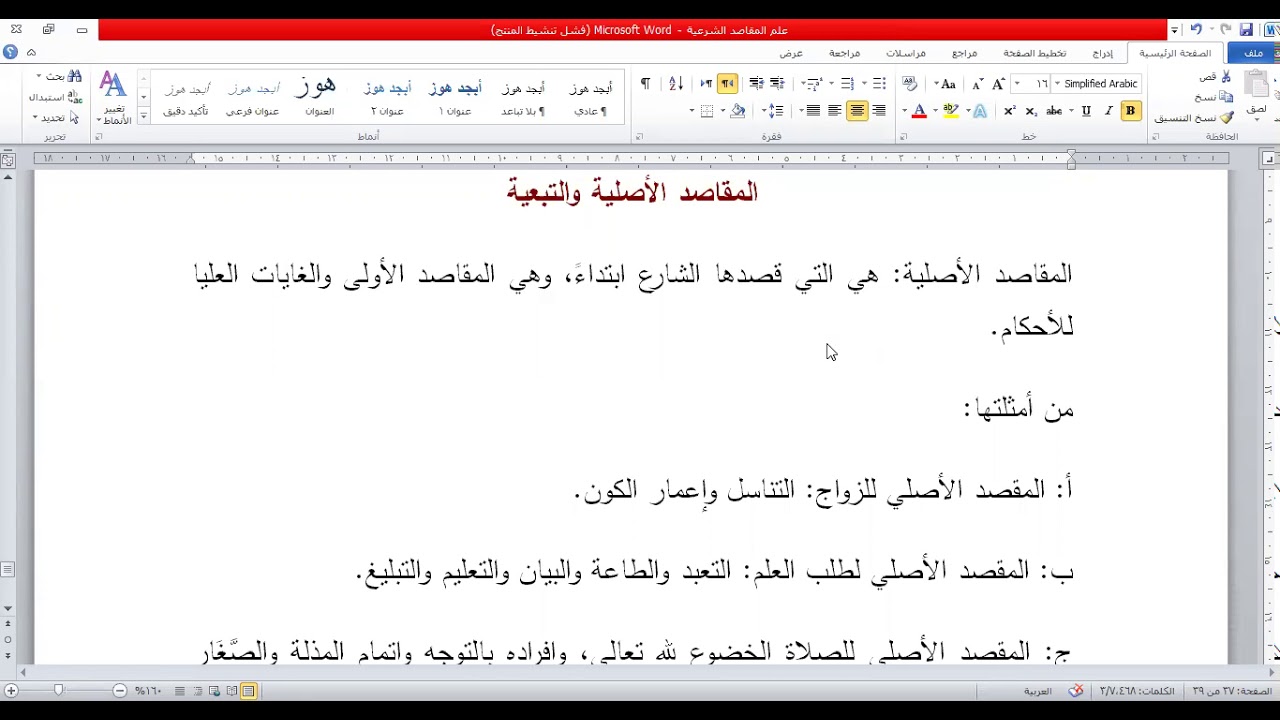Apply red font color A
1280x720 pixels.
[919, 111]
